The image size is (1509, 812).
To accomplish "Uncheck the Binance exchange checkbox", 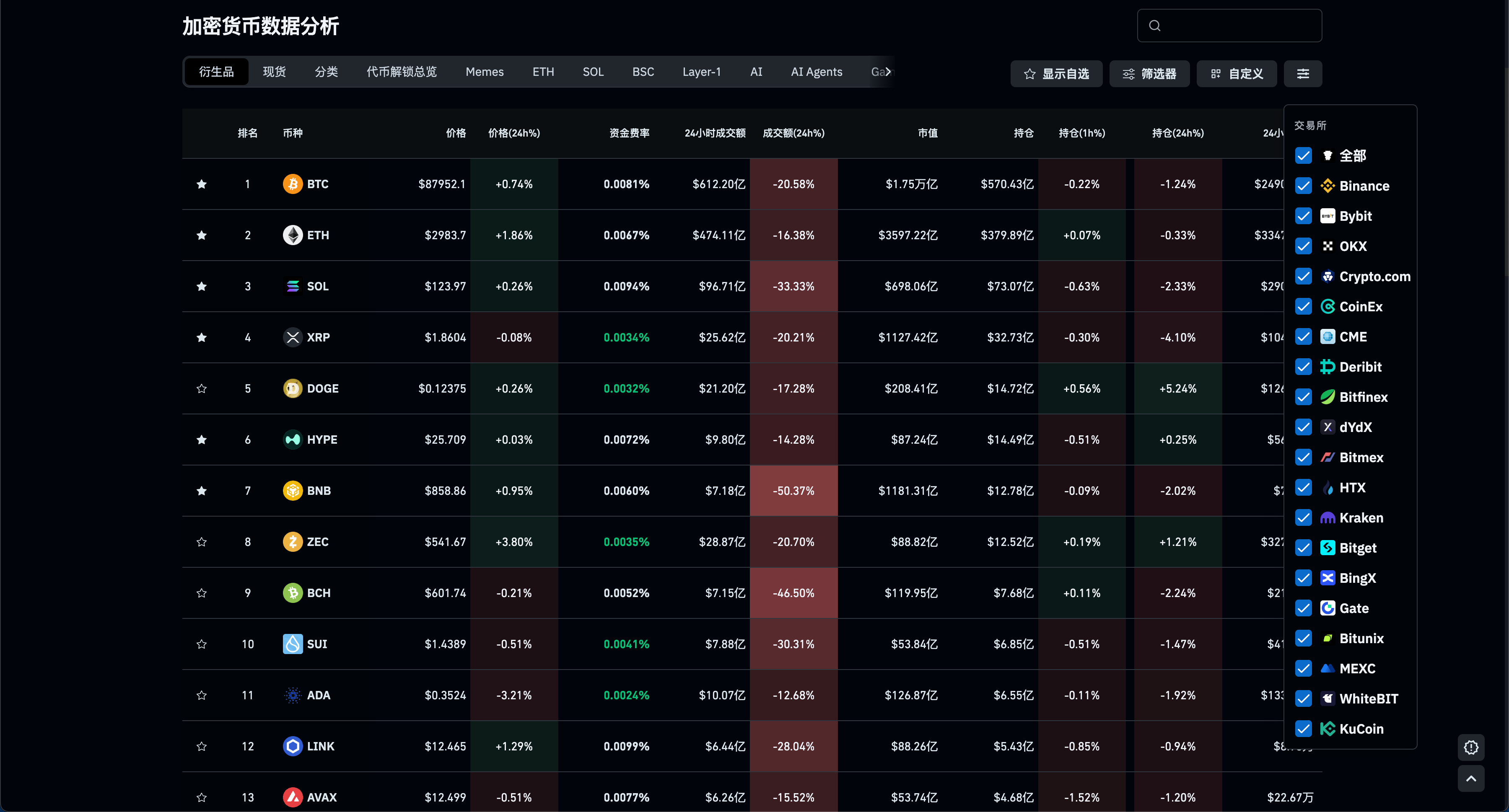I will click(1303, 186).
